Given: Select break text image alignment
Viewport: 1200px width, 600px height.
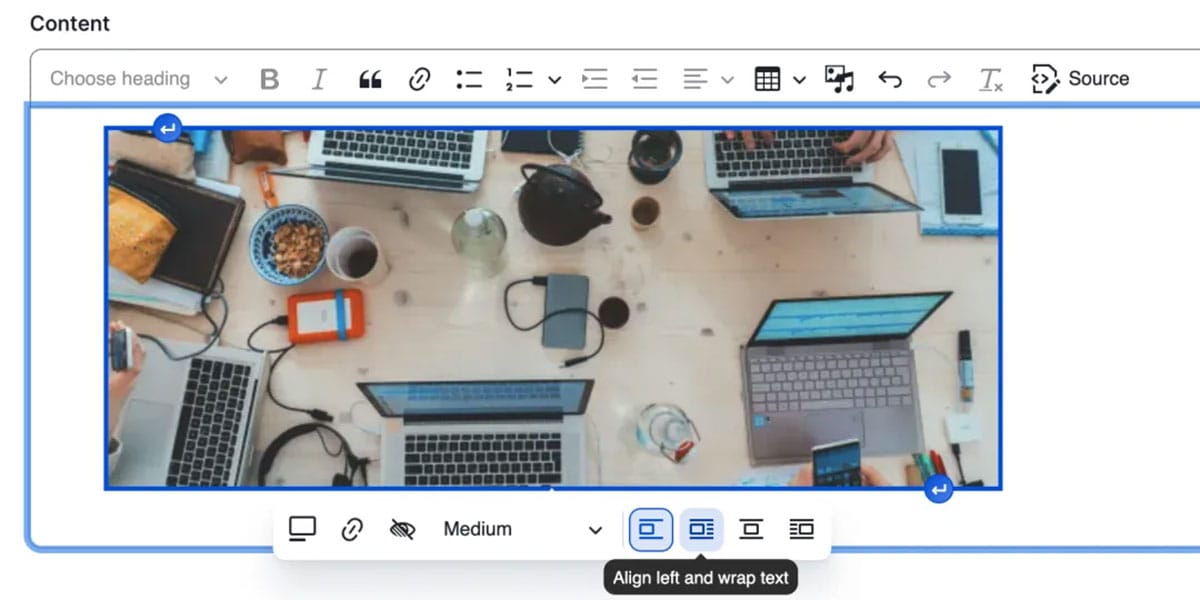Looking at the screenshot, I should point(751,529).
